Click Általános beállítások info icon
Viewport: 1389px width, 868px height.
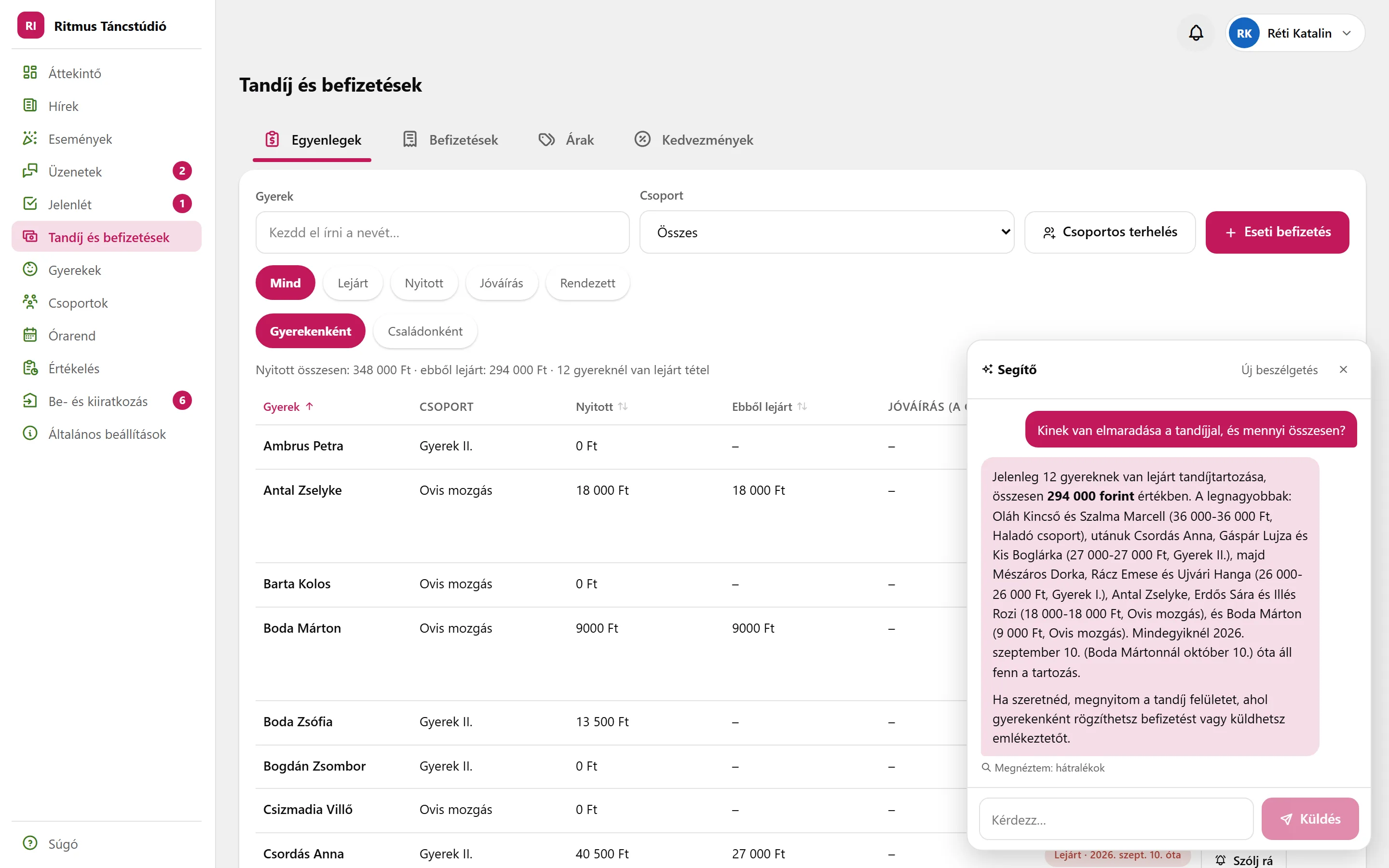pos(30,433)
